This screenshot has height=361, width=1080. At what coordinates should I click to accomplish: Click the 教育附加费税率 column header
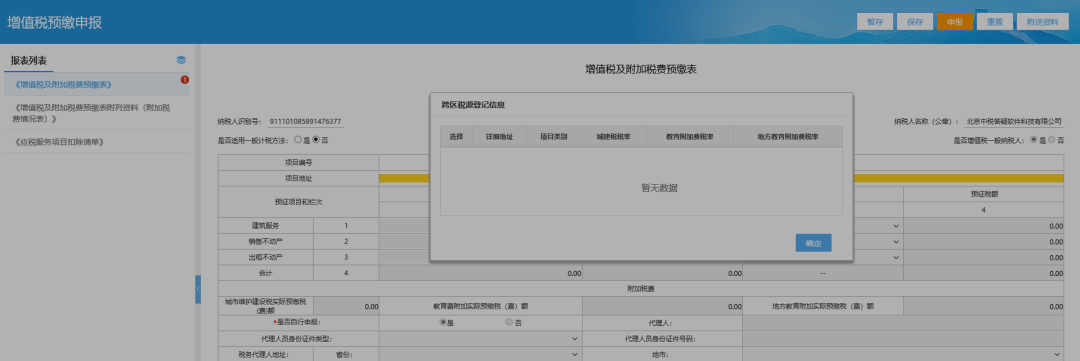pyautogui.click(x=689, y=136)
